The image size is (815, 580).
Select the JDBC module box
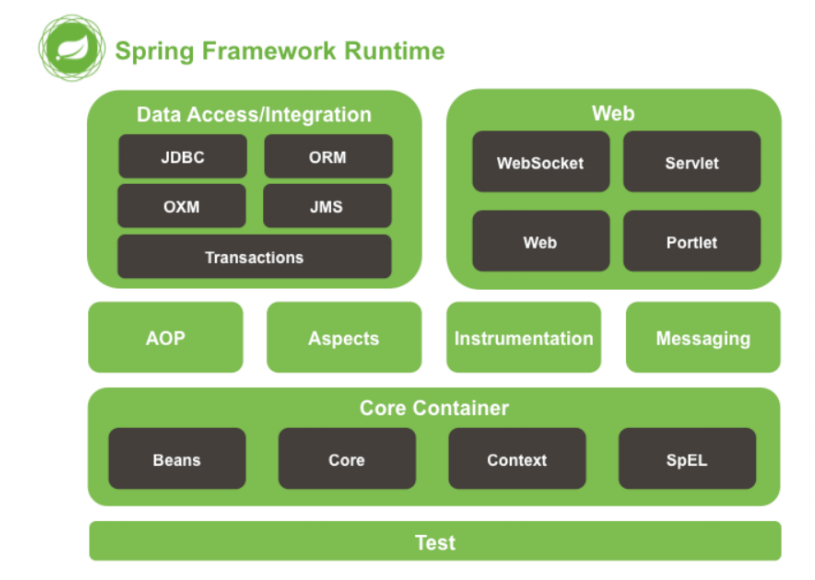coord(182,156)
